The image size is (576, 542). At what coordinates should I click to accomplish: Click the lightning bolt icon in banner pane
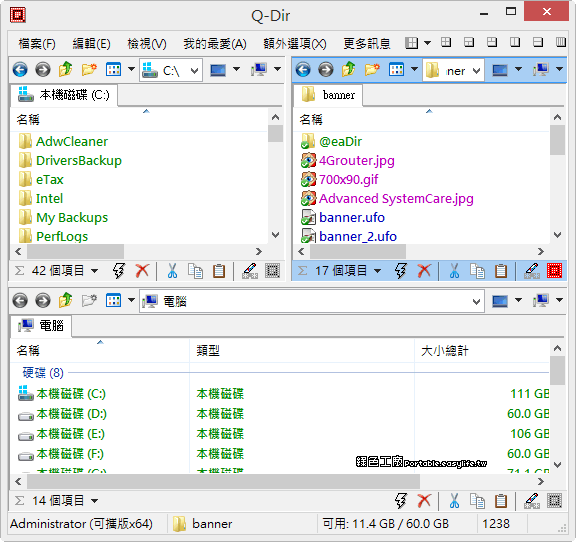coord(400,271)
